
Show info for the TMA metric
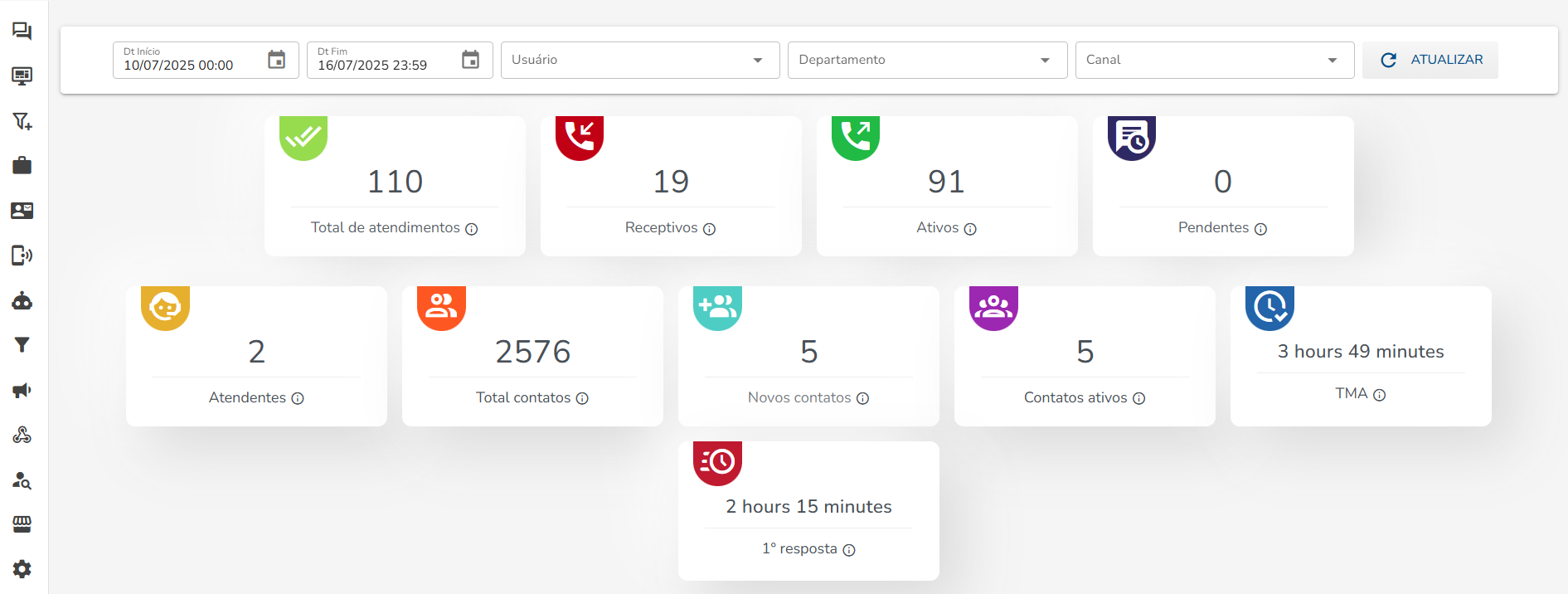(x=1379, y=395)
